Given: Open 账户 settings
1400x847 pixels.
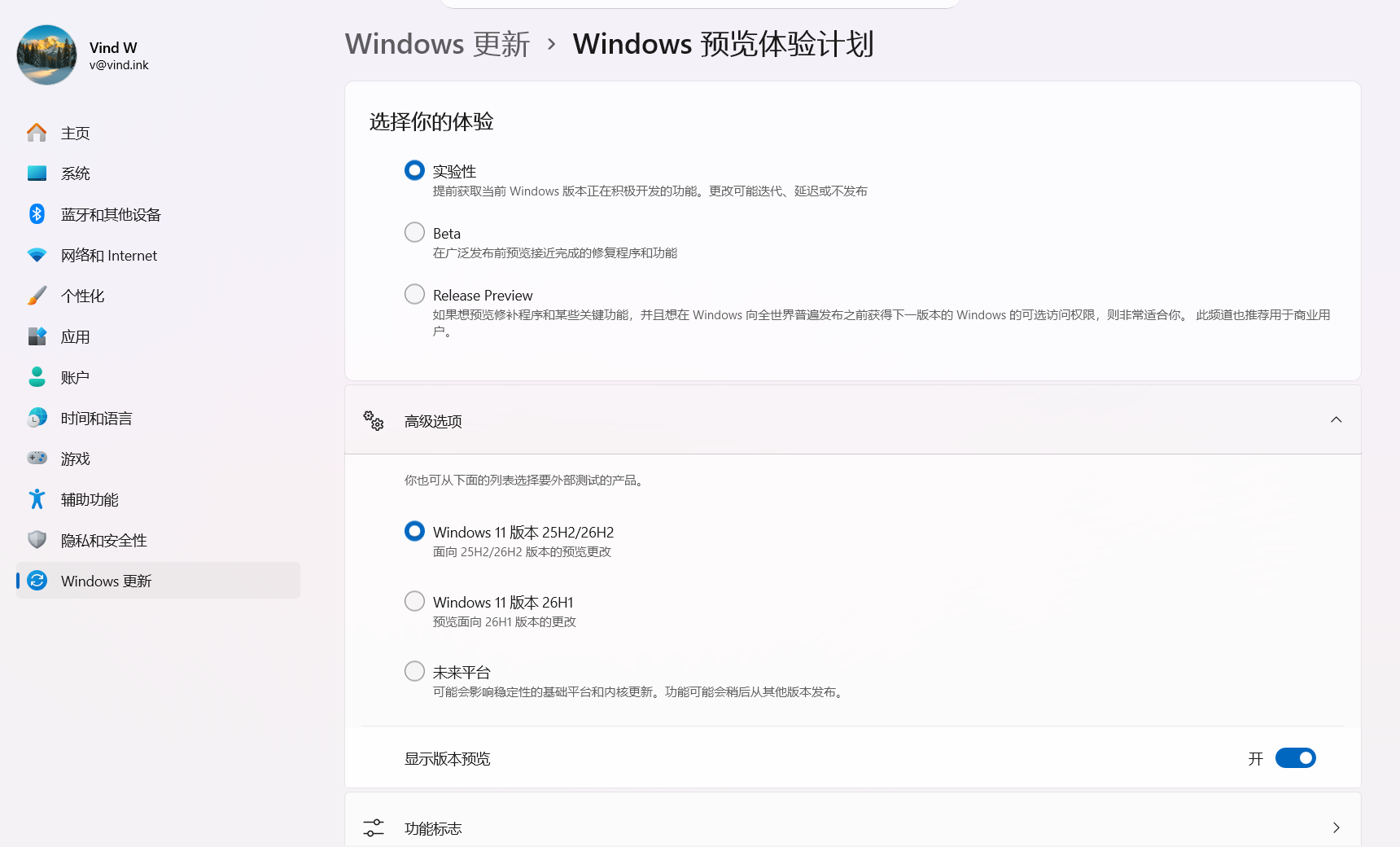Looking at the screenshot, I should coord(158,377).
